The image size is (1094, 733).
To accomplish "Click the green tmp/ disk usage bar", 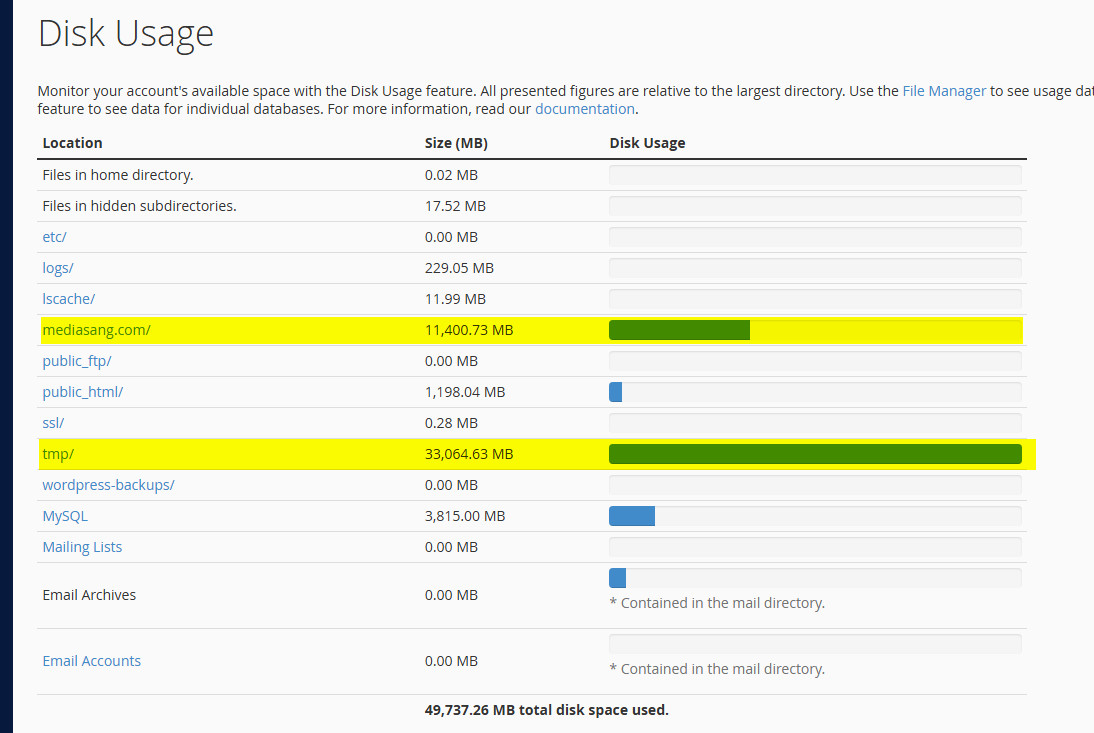I will [x=815, y=454].
